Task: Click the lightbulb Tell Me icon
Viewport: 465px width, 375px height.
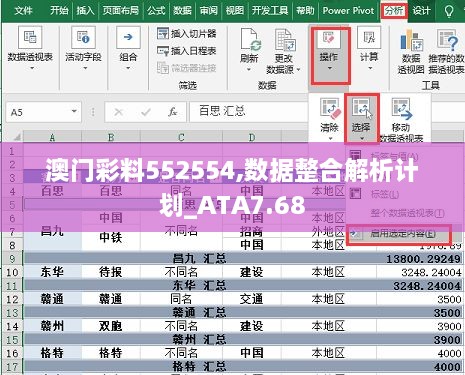Action: (x=449, y=11)
